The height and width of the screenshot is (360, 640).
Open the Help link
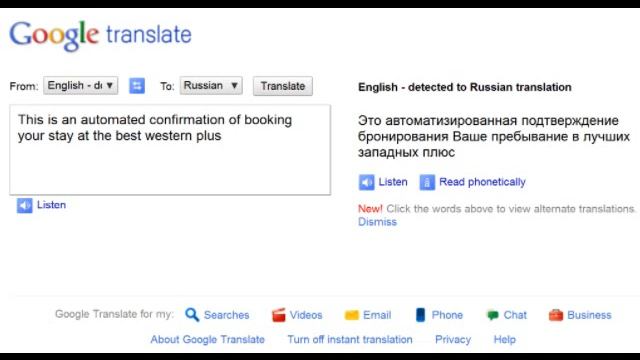[x=504, y=340]
